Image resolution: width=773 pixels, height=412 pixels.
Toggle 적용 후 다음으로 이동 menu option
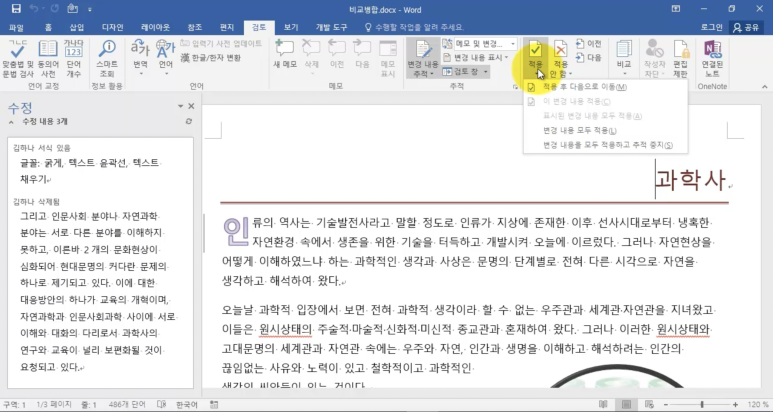coord(606,87)
